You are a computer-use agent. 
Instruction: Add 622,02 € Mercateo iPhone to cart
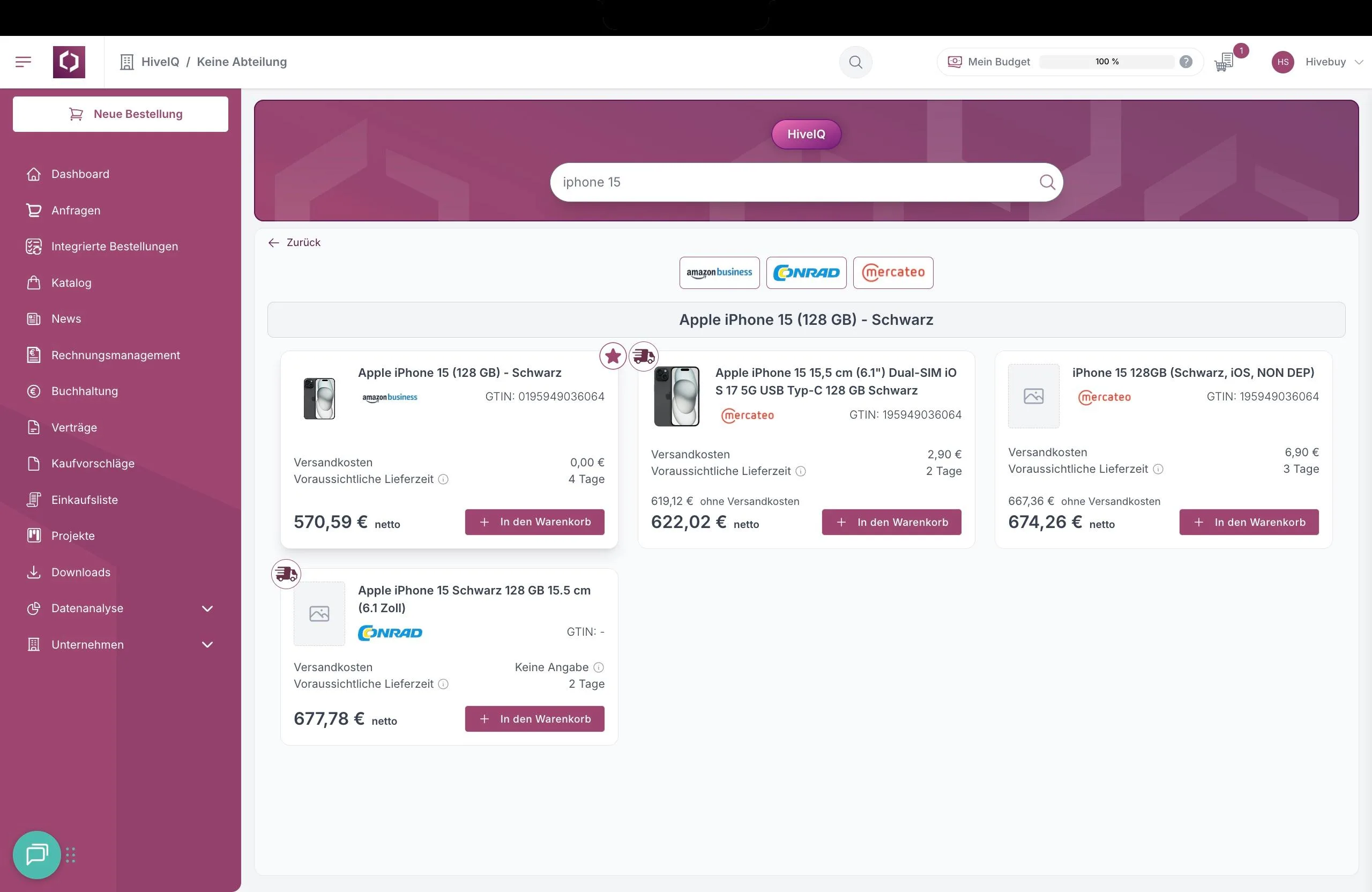click(x=891, y=522)
